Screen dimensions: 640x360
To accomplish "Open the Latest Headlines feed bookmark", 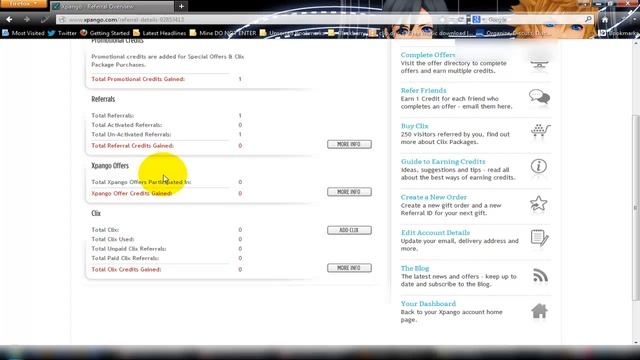I will click(160, 33).
